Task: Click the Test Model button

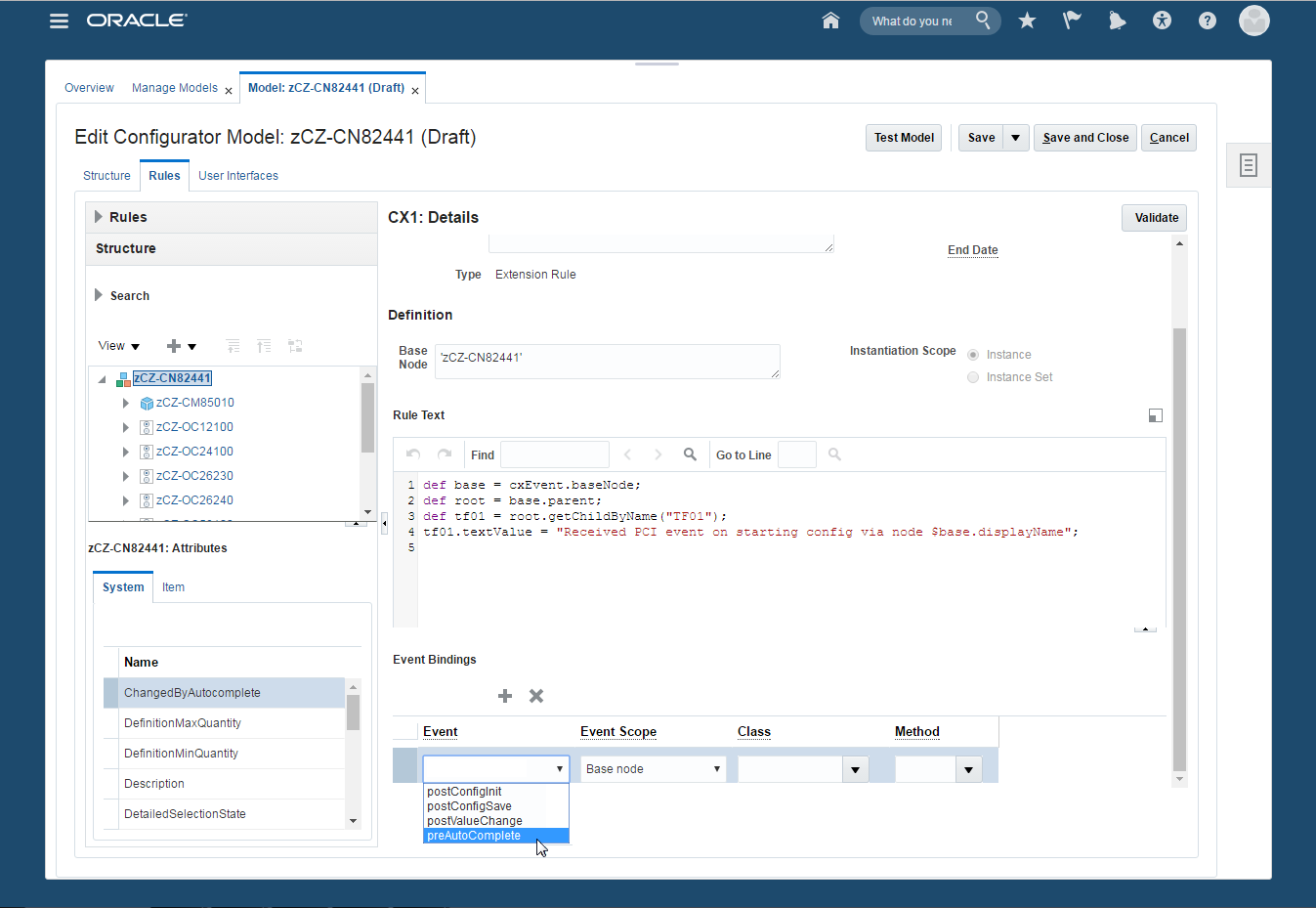Action: 904,138
